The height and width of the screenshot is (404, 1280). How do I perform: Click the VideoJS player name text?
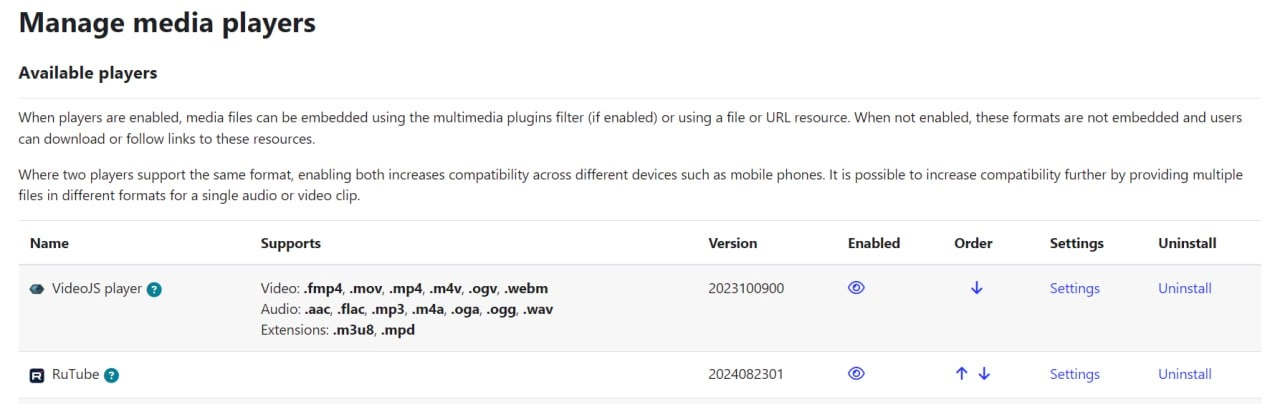[97, 289]
